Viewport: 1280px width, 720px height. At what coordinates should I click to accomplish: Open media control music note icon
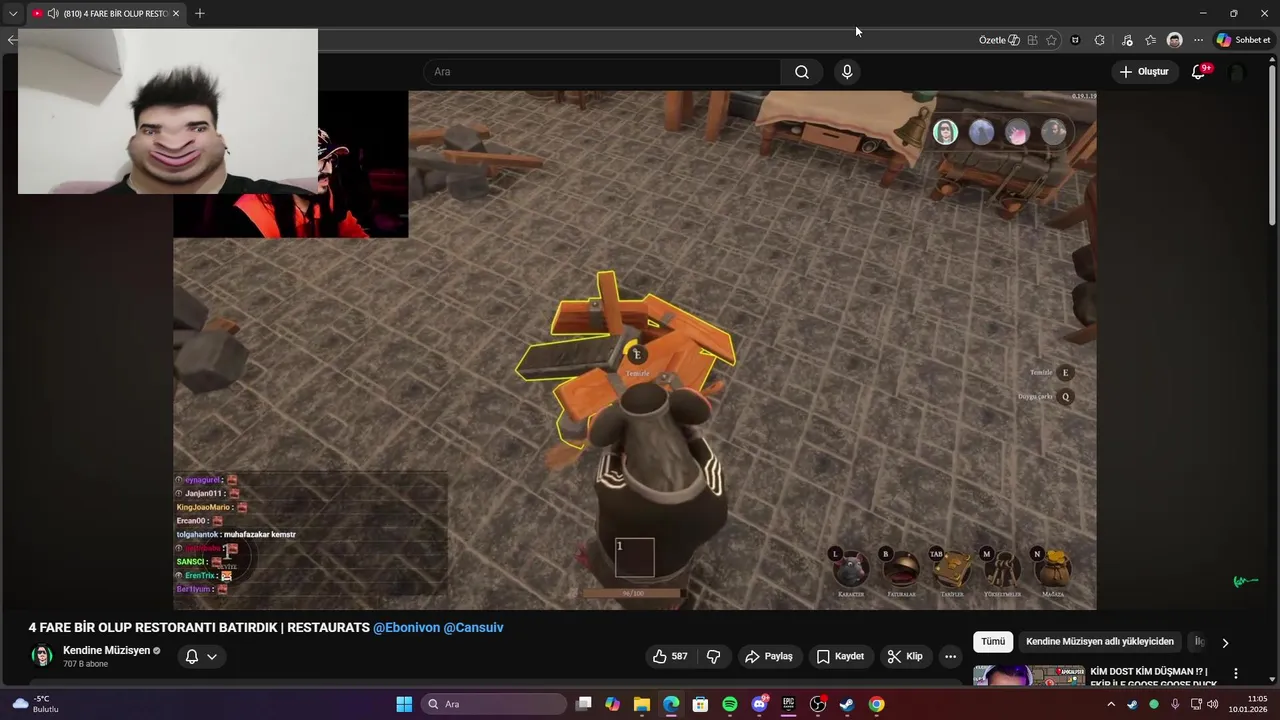pos(1127,40)
